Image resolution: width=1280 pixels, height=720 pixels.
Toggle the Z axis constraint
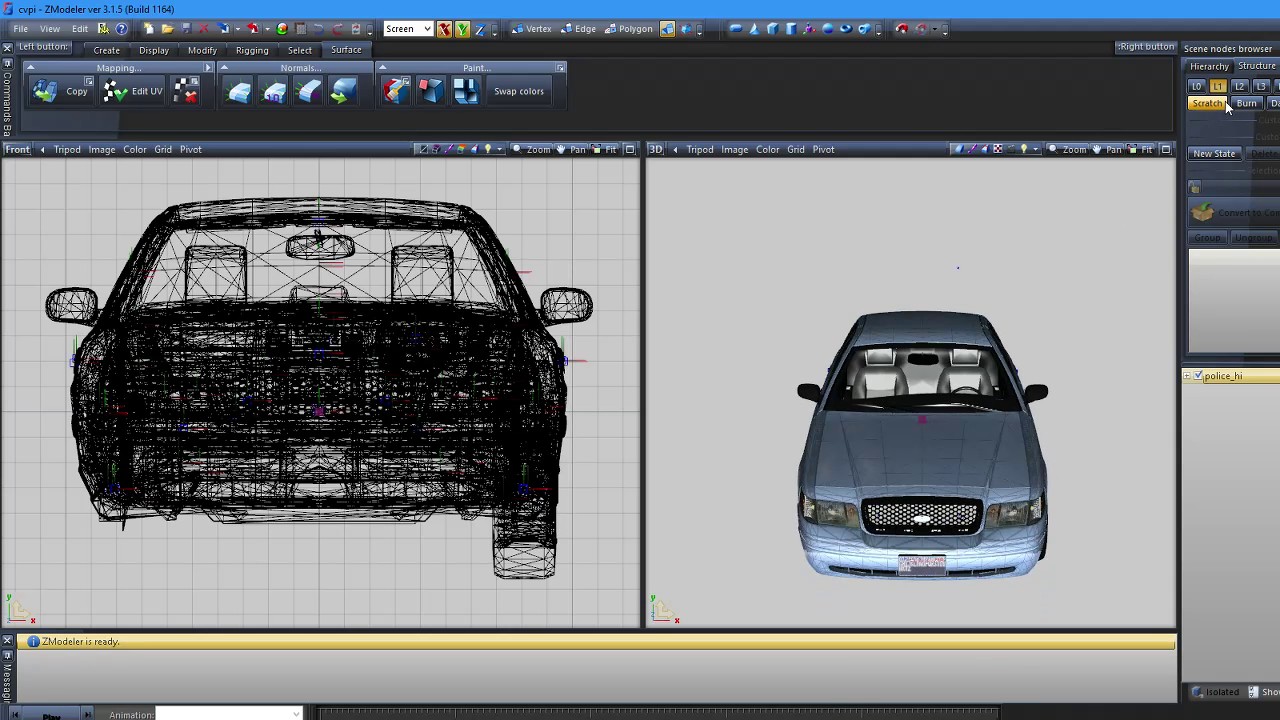tap(480, 29)
